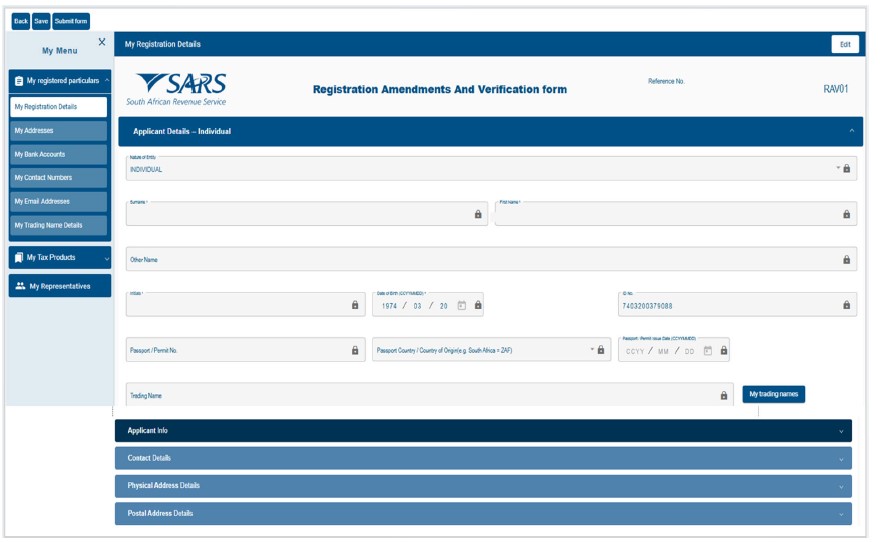The width and height of the screenshot is (880, 542).
Task: Click the Edit button in the header
Action: pyautogui.click(x=845, y=44)
